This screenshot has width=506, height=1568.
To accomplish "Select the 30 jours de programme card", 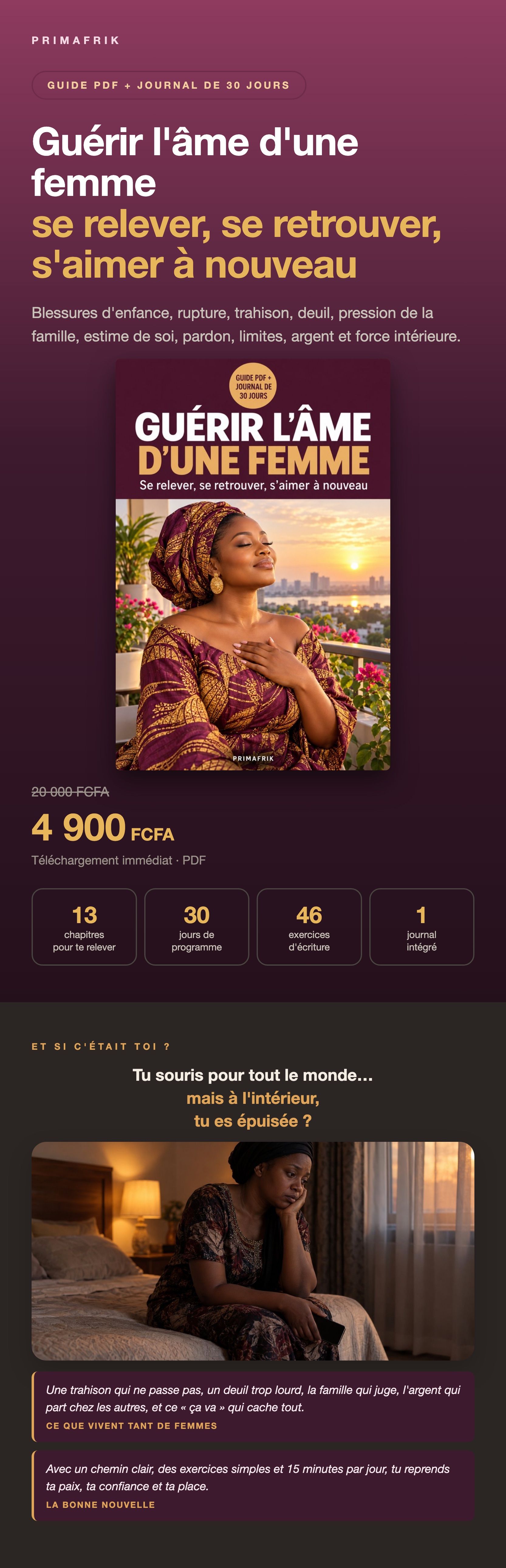I will pos(197,926).
